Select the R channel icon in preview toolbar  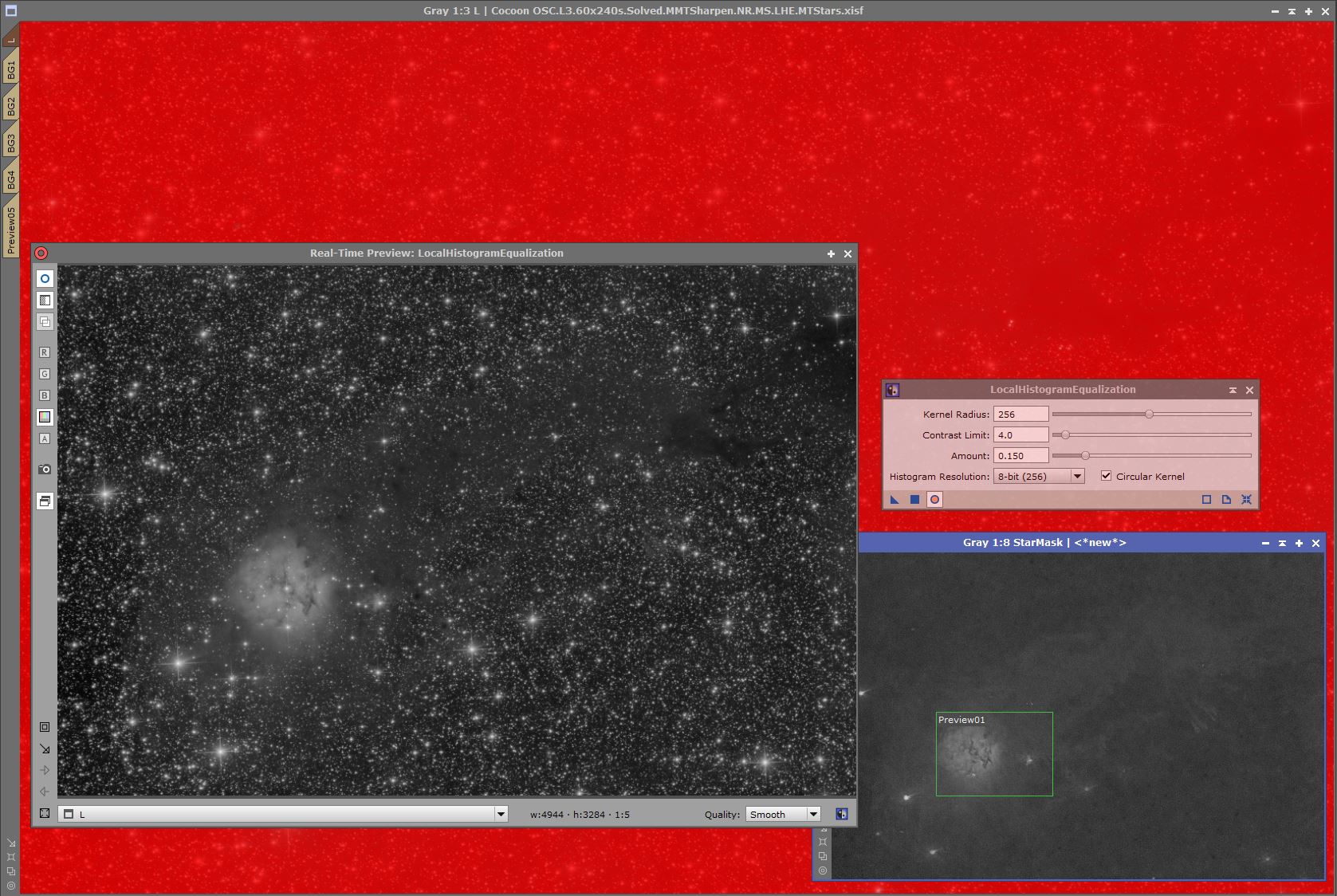coord(45,352)
